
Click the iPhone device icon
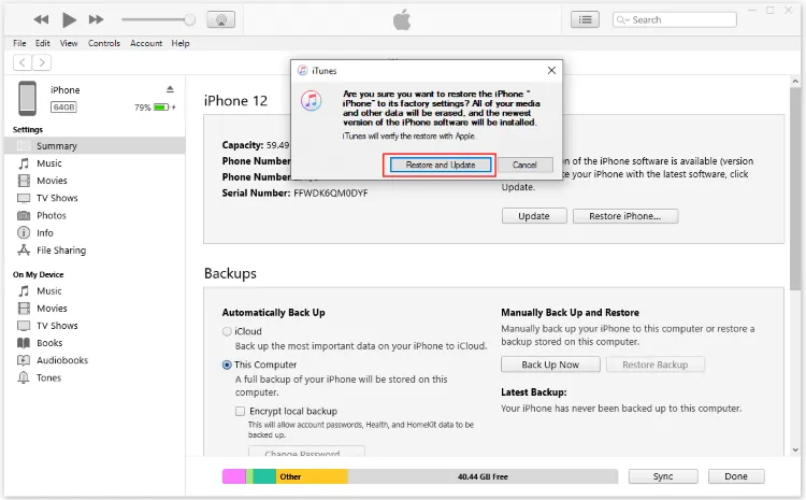(x=28, y=98)
